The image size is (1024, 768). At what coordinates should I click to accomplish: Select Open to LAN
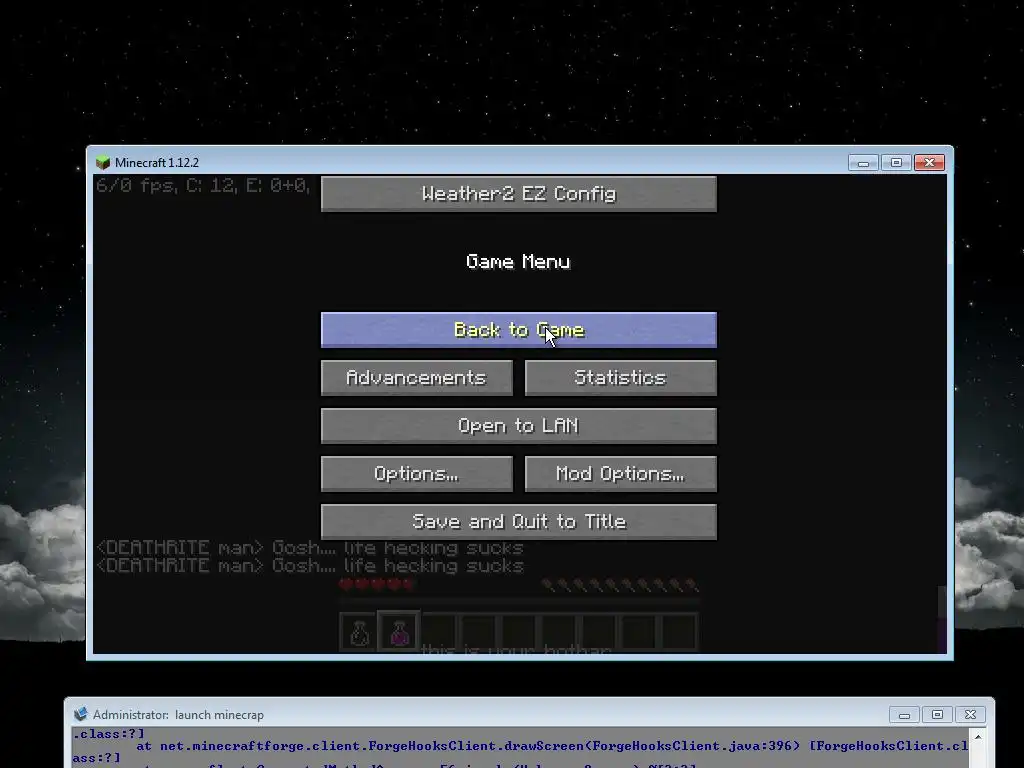click(x=519, y=426)
